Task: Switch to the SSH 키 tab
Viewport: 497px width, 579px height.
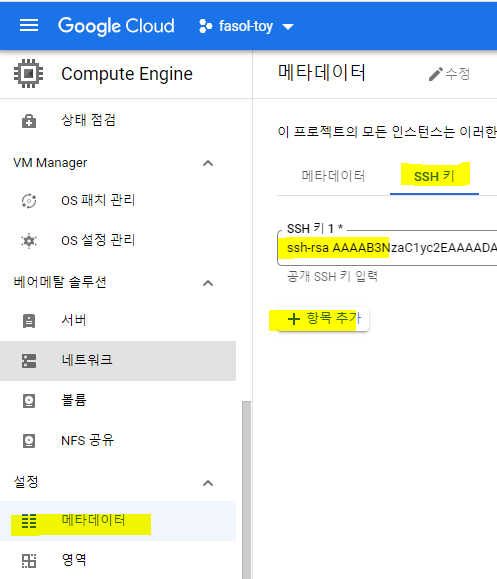Action: coord(434,176)
